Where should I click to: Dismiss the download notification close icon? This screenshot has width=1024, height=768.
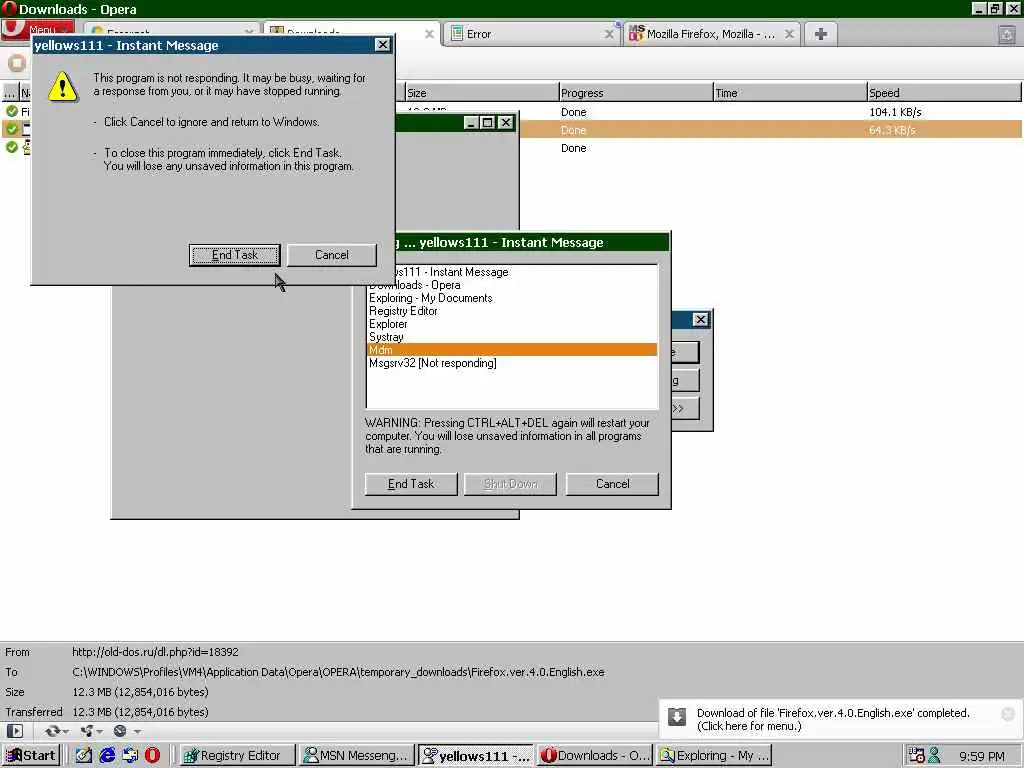tap(1008, 714)
